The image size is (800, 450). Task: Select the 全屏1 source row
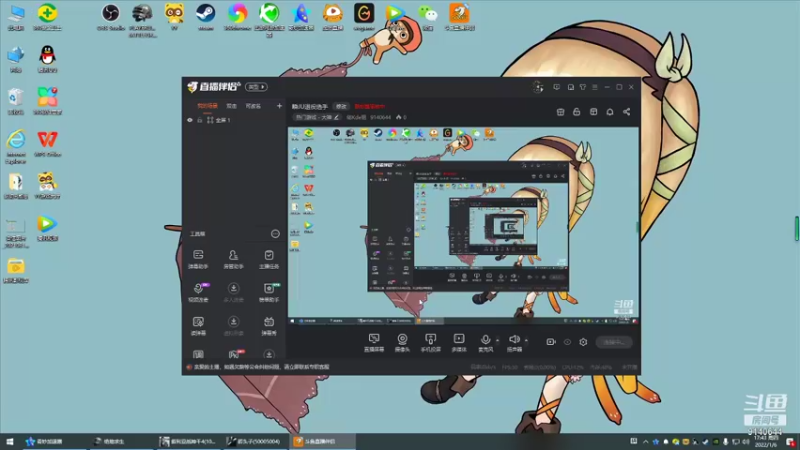pos(233,120)
